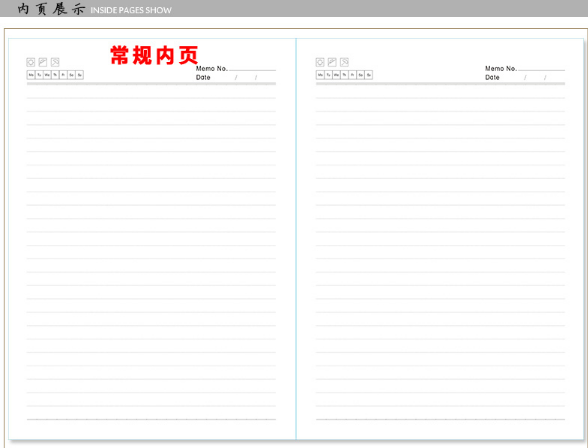Tick the Su weekday box on left page
Image resolution: width=588 pixels, height=448 pixels.
coord(80,75)
